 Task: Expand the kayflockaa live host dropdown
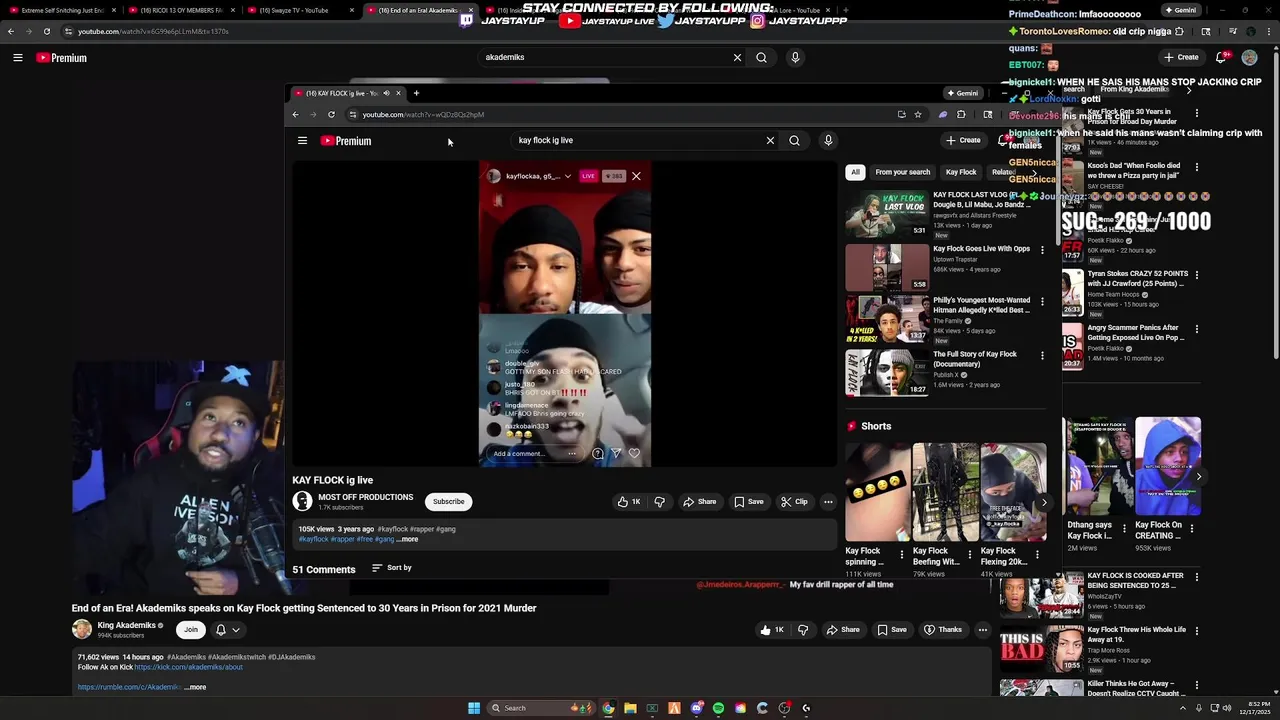coord(567,176)
